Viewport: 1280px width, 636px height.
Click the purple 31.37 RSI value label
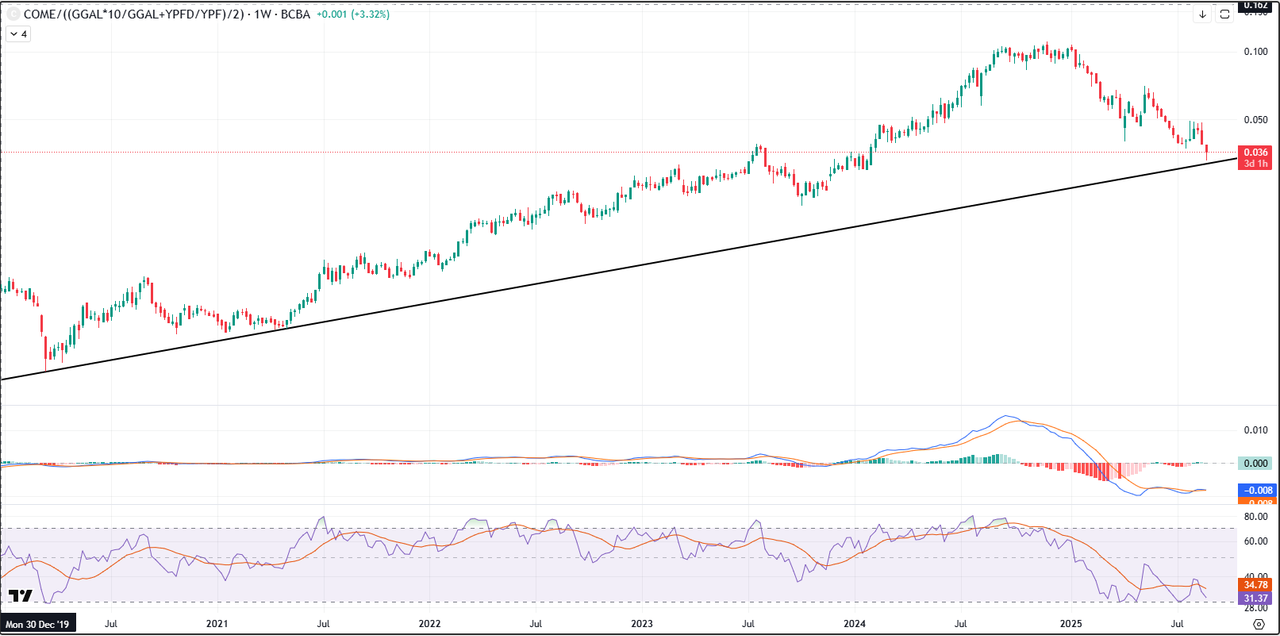coord(1257,598)
